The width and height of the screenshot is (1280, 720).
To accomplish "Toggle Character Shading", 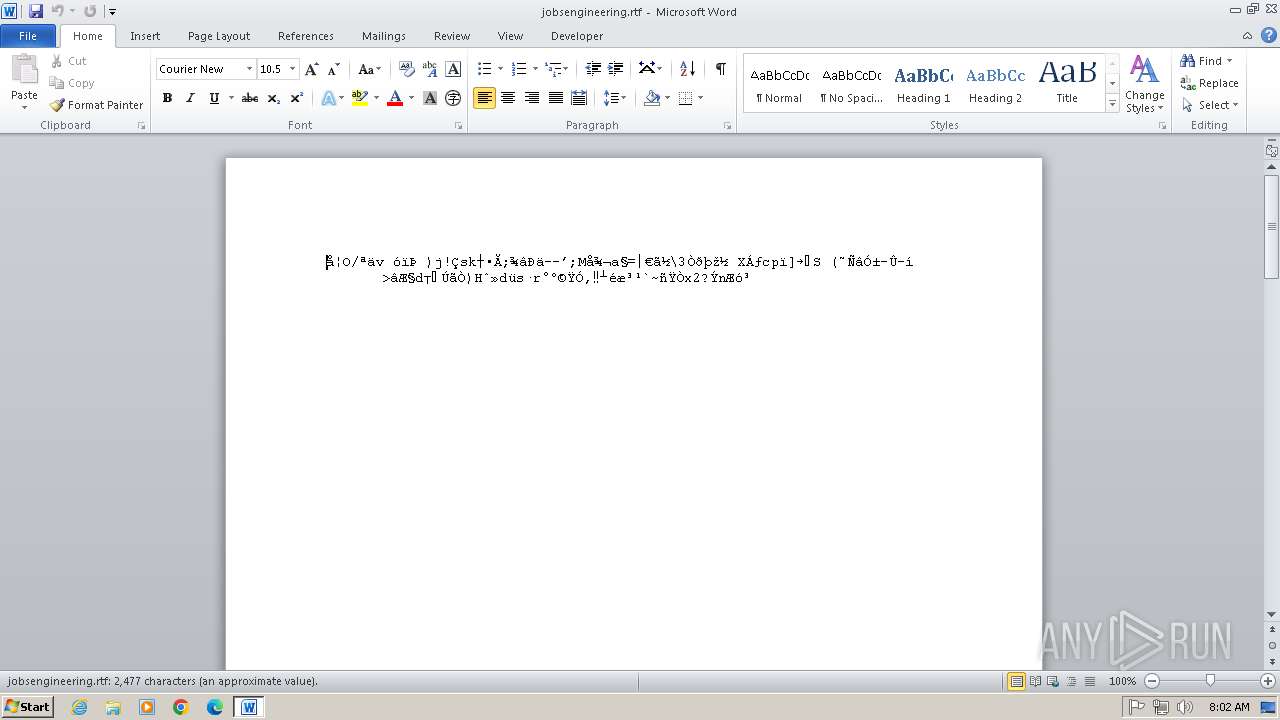I will [x=430, y=98].
